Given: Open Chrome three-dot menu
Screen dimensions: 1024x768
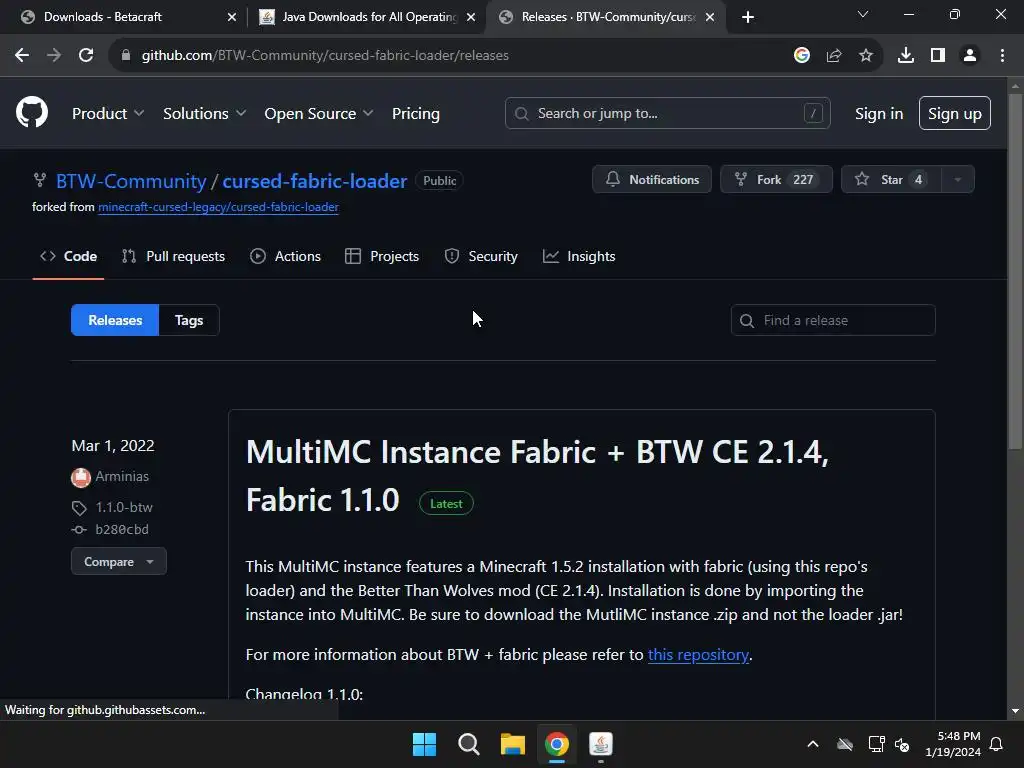Looking at the screenshot, I should click(x=1002, y=56).
